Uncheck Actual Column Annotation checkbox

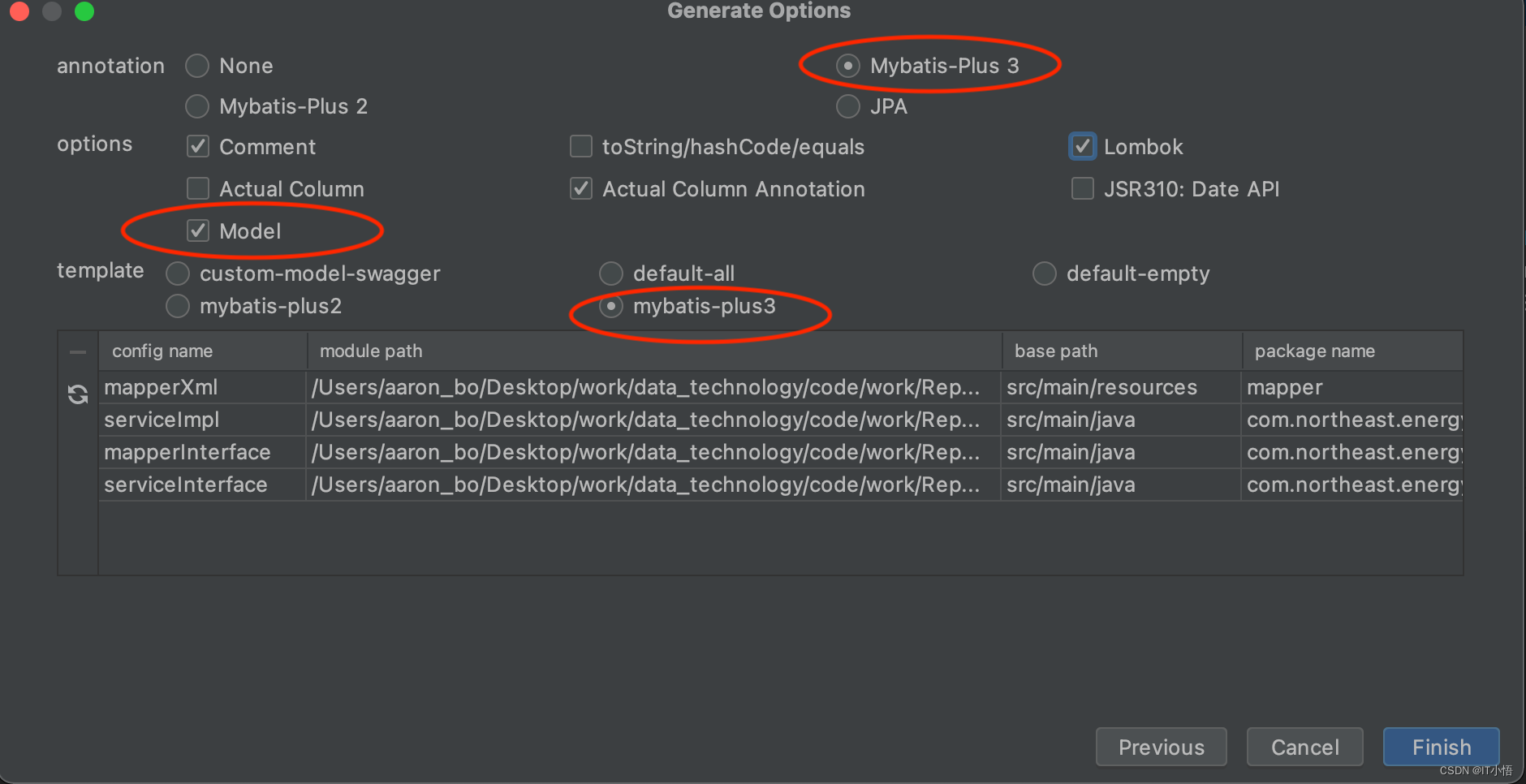click(581, 189)
